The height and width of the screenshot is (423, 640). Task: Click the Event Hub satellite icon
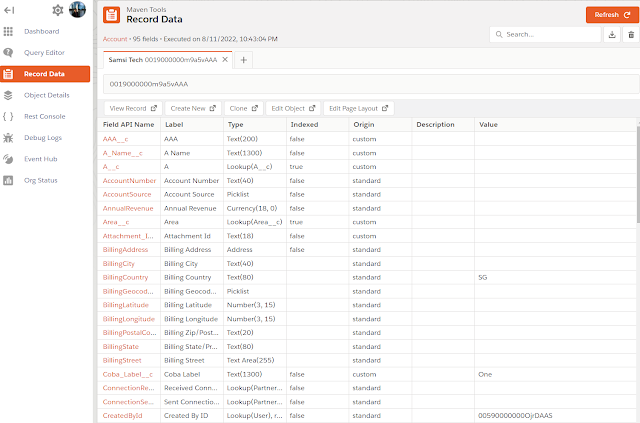[8, 159]
